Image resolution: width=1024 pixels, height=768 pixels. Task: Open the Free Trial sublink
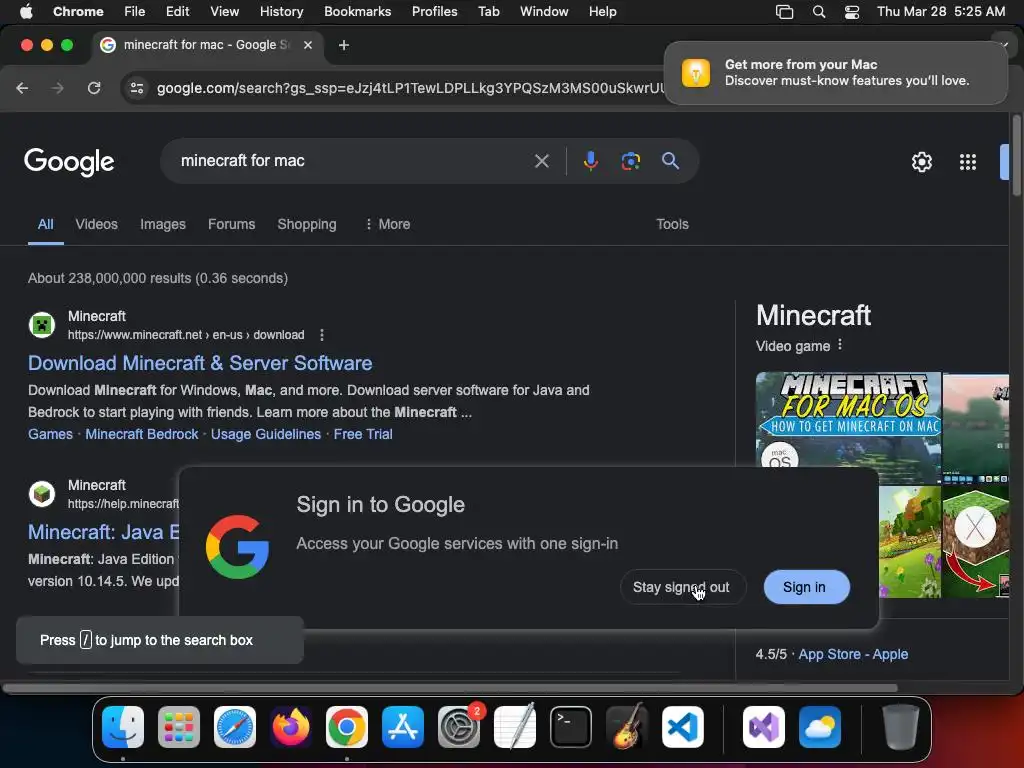tap(363, 434)
